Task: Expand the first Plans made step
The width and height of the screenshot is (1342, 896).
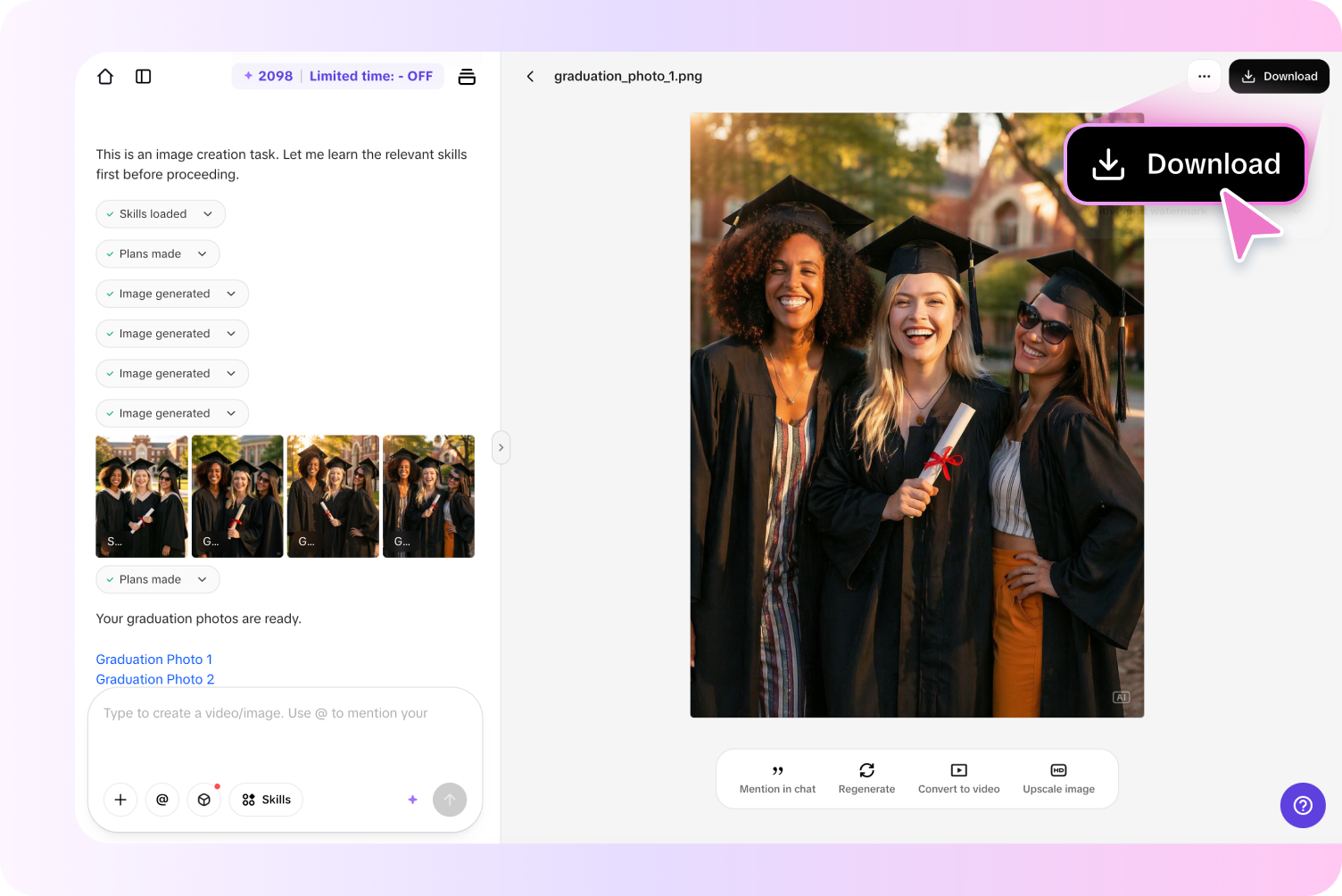Action: pos(158,254)
